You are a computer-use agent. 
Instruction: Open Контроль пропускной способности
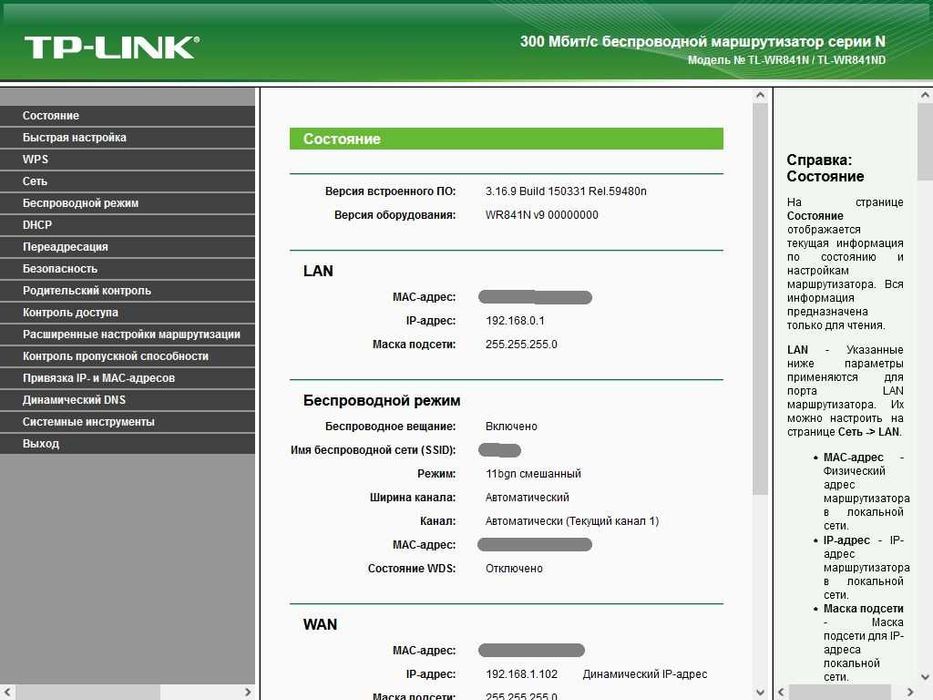(127, 356)
